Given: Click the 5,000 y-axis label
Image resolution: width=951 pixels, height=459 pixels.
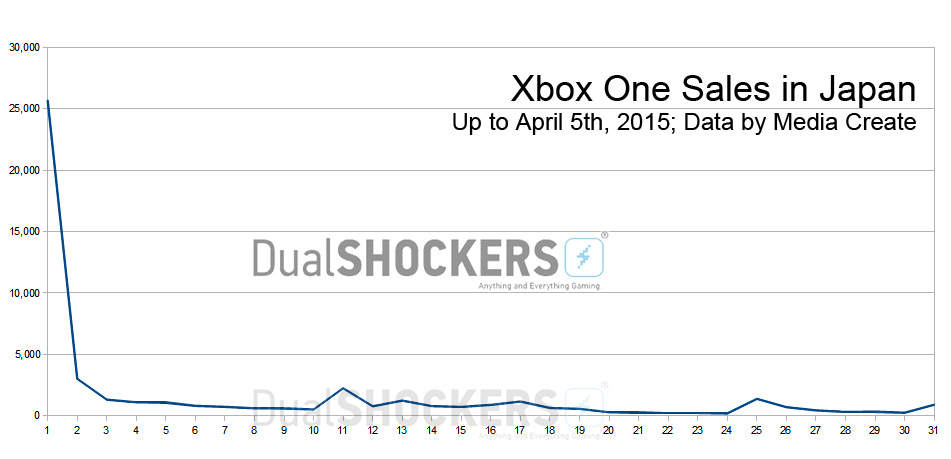Looking at the screenshot, I should coord(27,354).
